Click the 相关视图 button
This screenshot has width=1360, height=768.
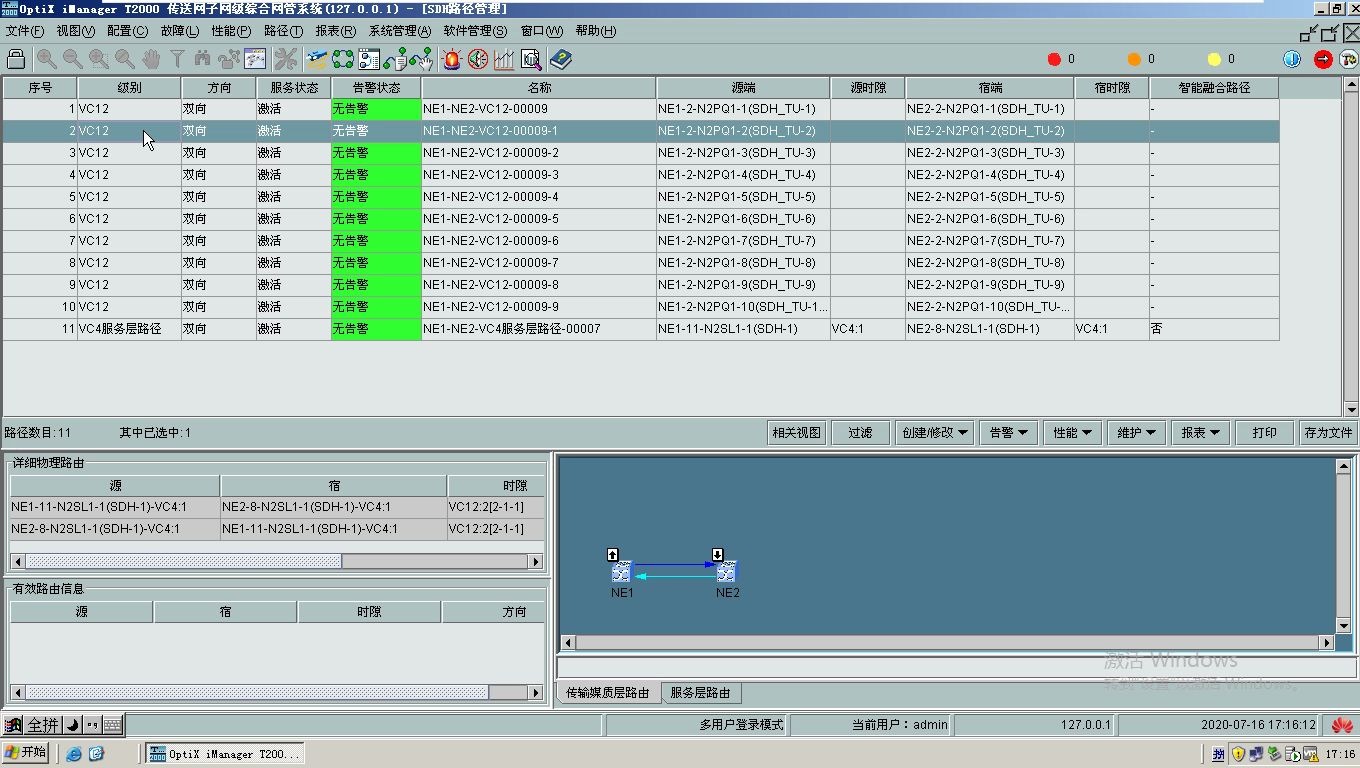(x=796, y=432)
